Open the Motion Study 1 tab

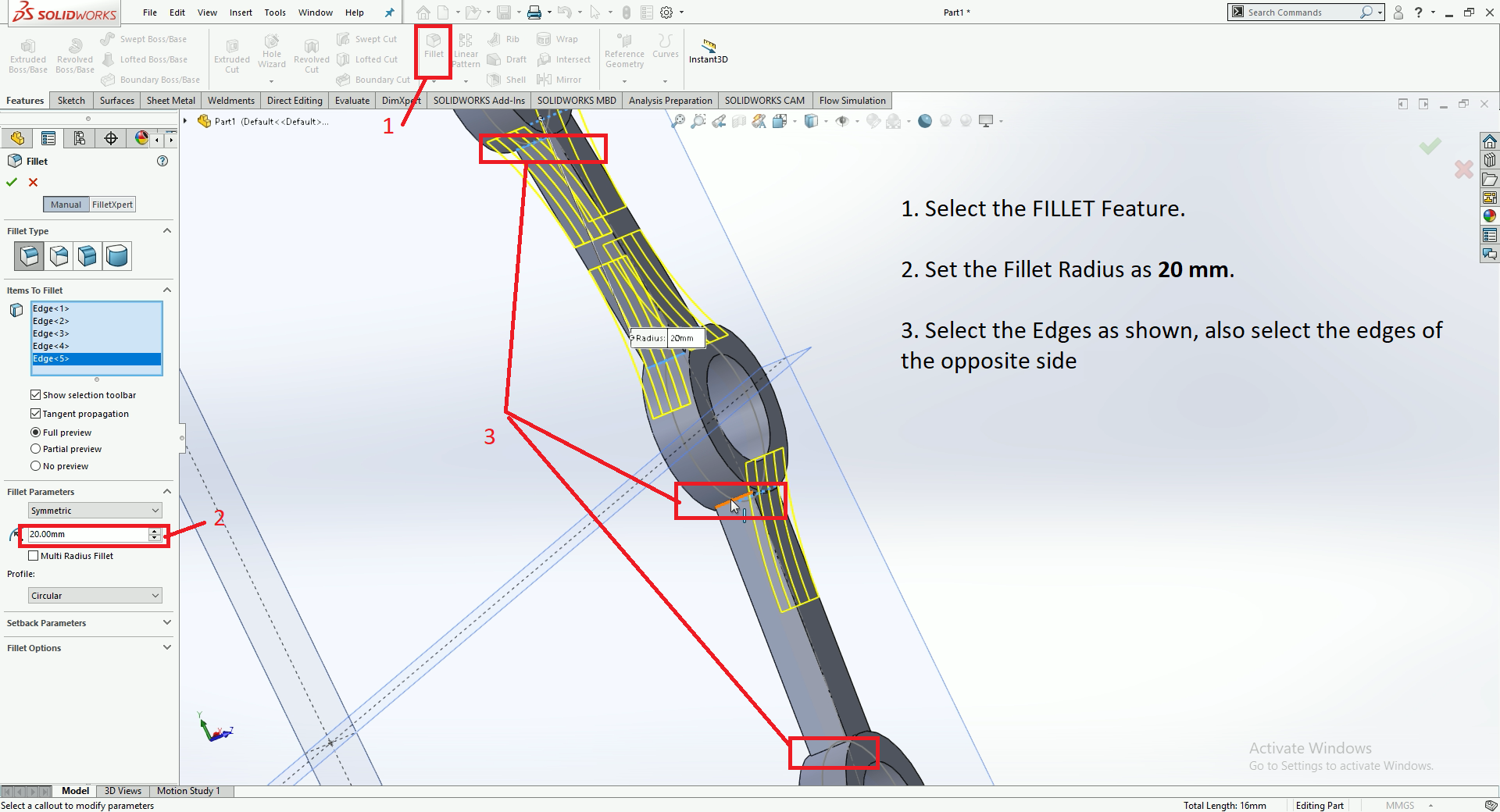188,791
